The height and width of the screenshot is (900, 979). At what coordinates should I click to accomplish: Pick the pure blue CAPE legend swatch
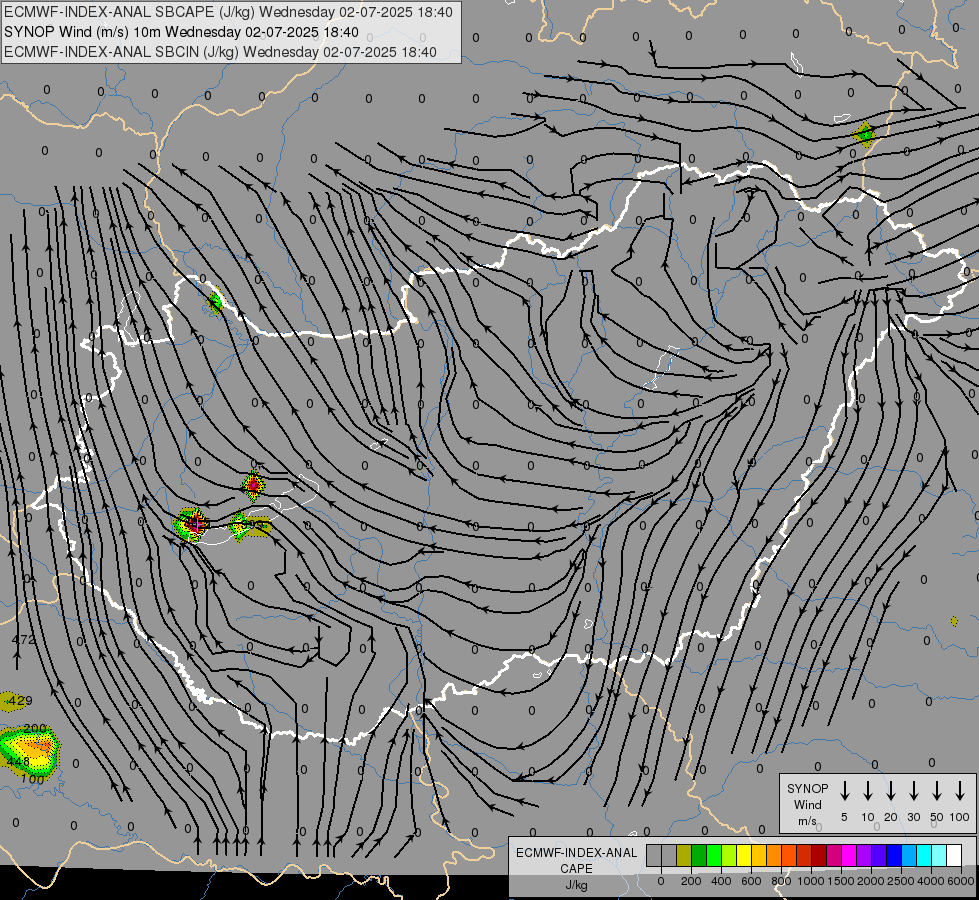click(893, 855)
